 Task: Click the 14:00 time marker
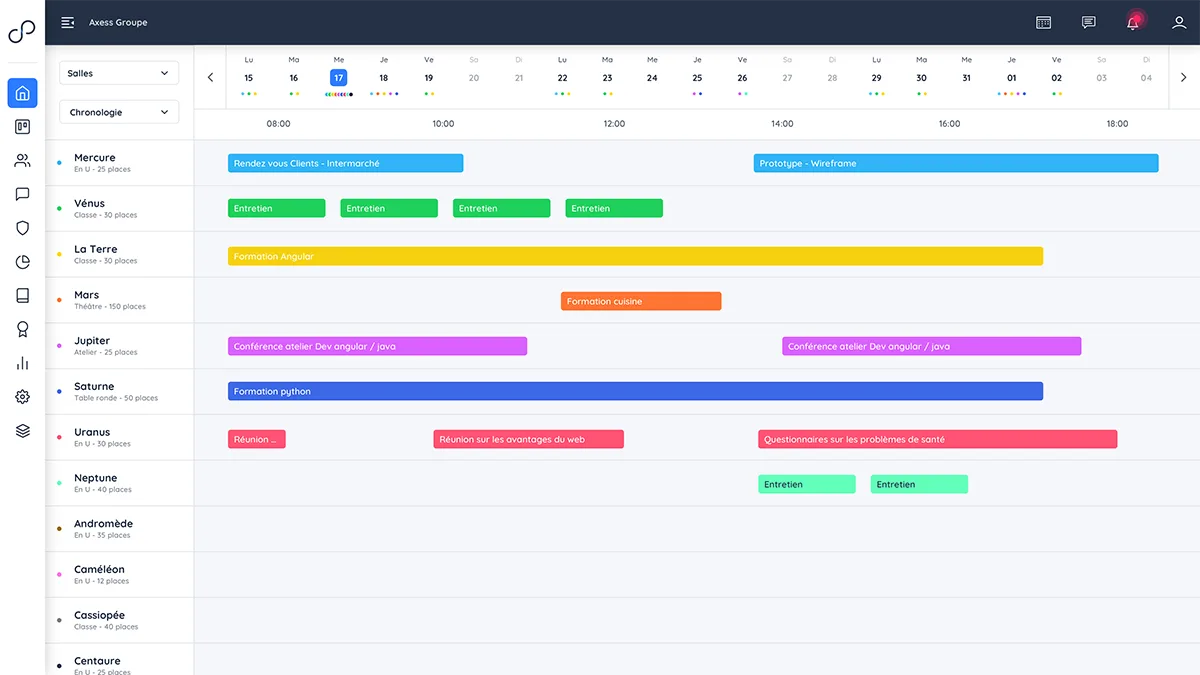click(782, 124)
